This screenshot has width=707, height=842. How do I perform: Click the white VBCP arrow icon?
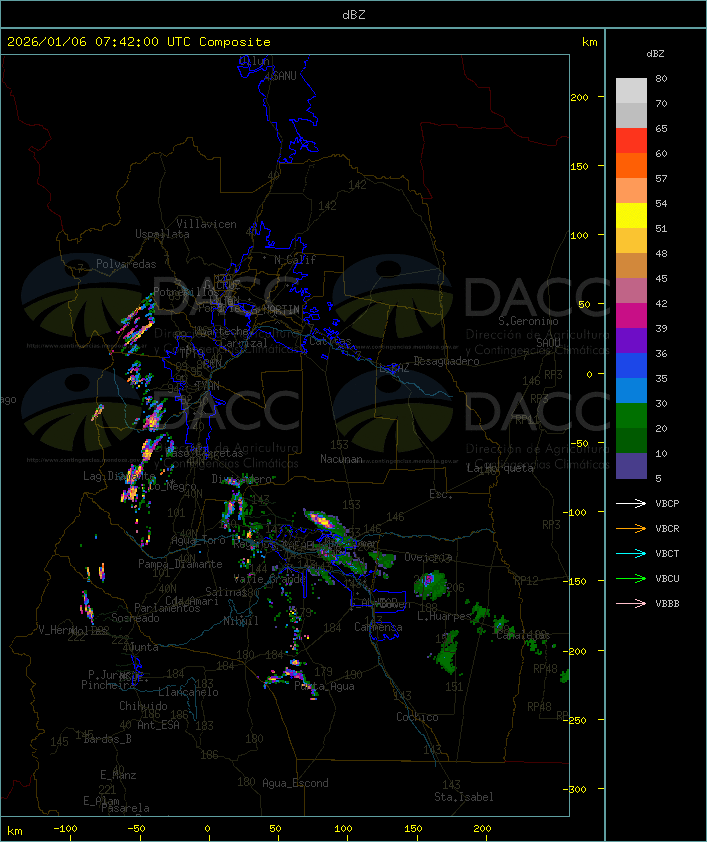click(x=631, y=504)
